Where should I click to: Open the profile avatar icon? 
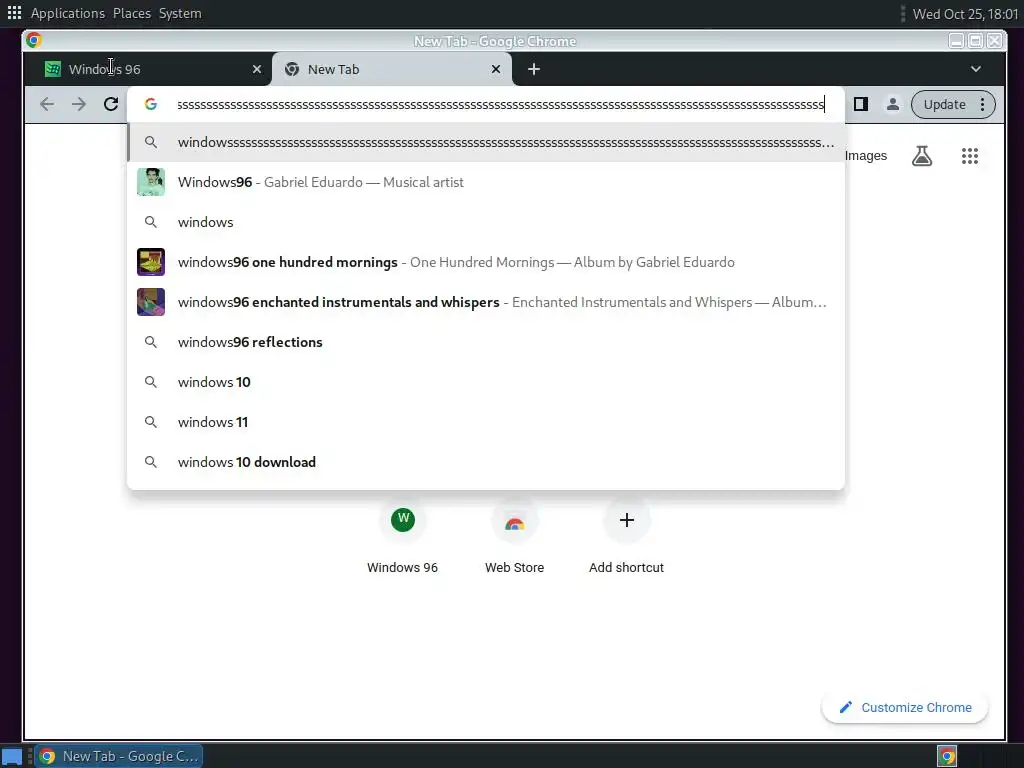[892, 104]
